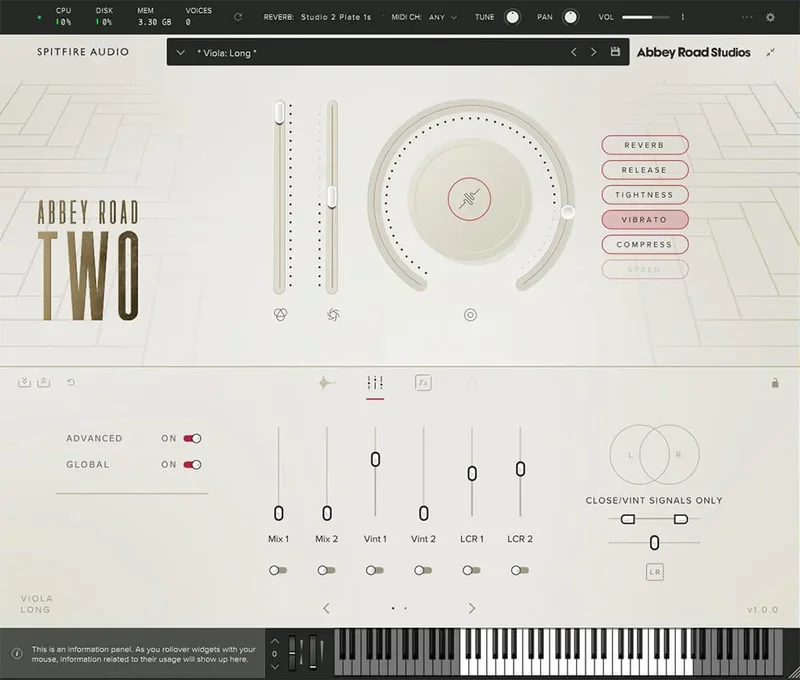Select the COMPRESS control button
This screenshot has width=800, height=680.
click(645, 244)
